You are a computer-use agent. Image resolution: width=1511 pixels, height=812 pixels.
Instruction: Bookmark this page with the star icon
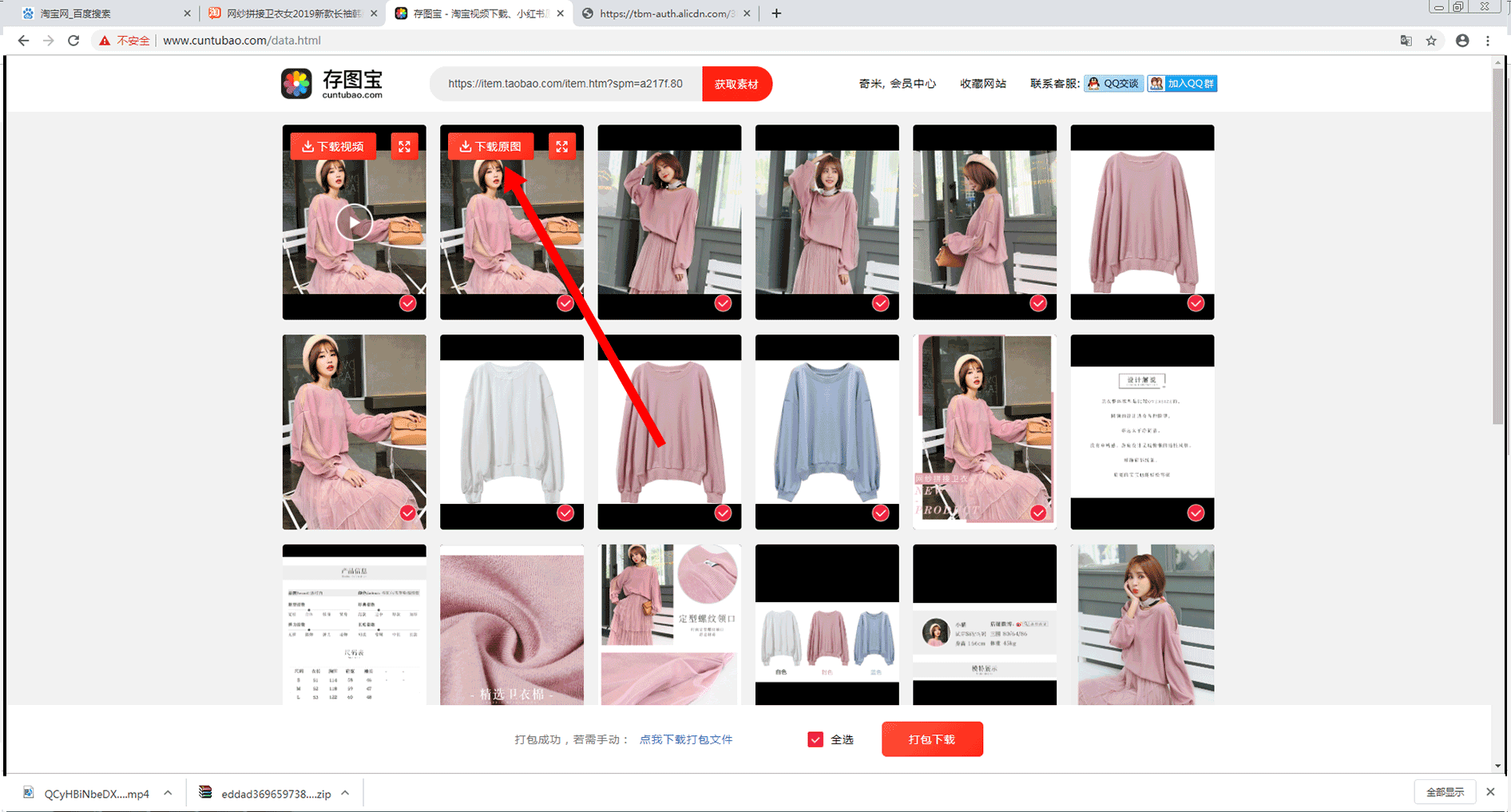pos(1431,41)
